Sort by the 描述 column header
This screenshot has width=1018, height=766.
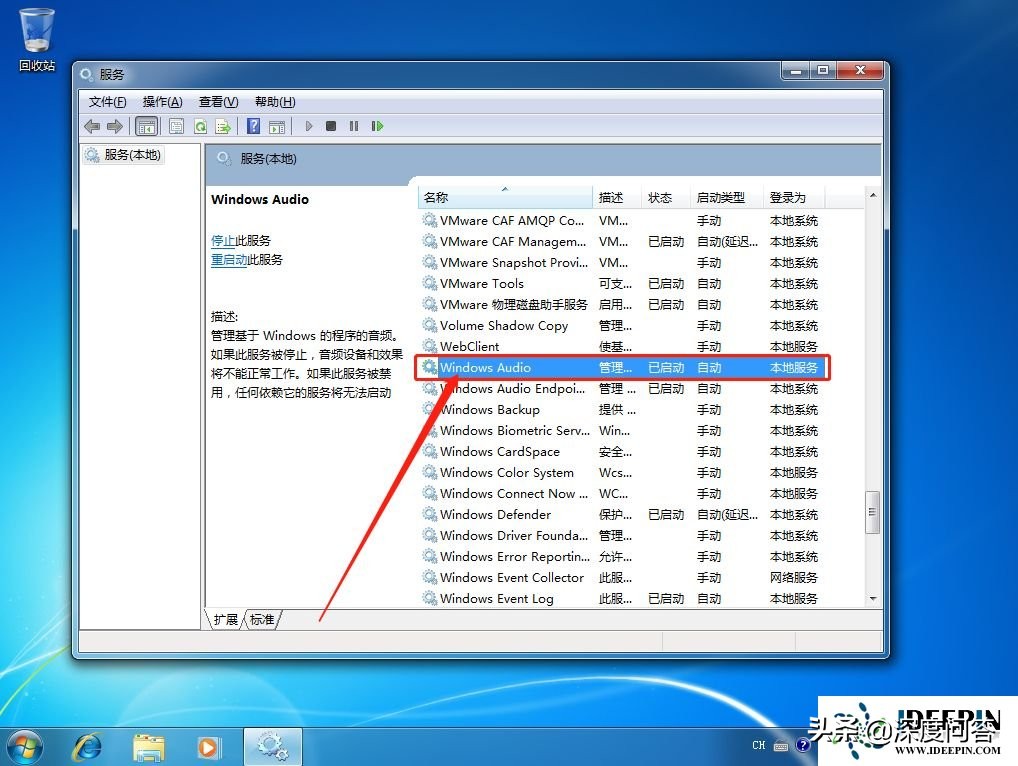pyautogui.click(x=617, y=197)
